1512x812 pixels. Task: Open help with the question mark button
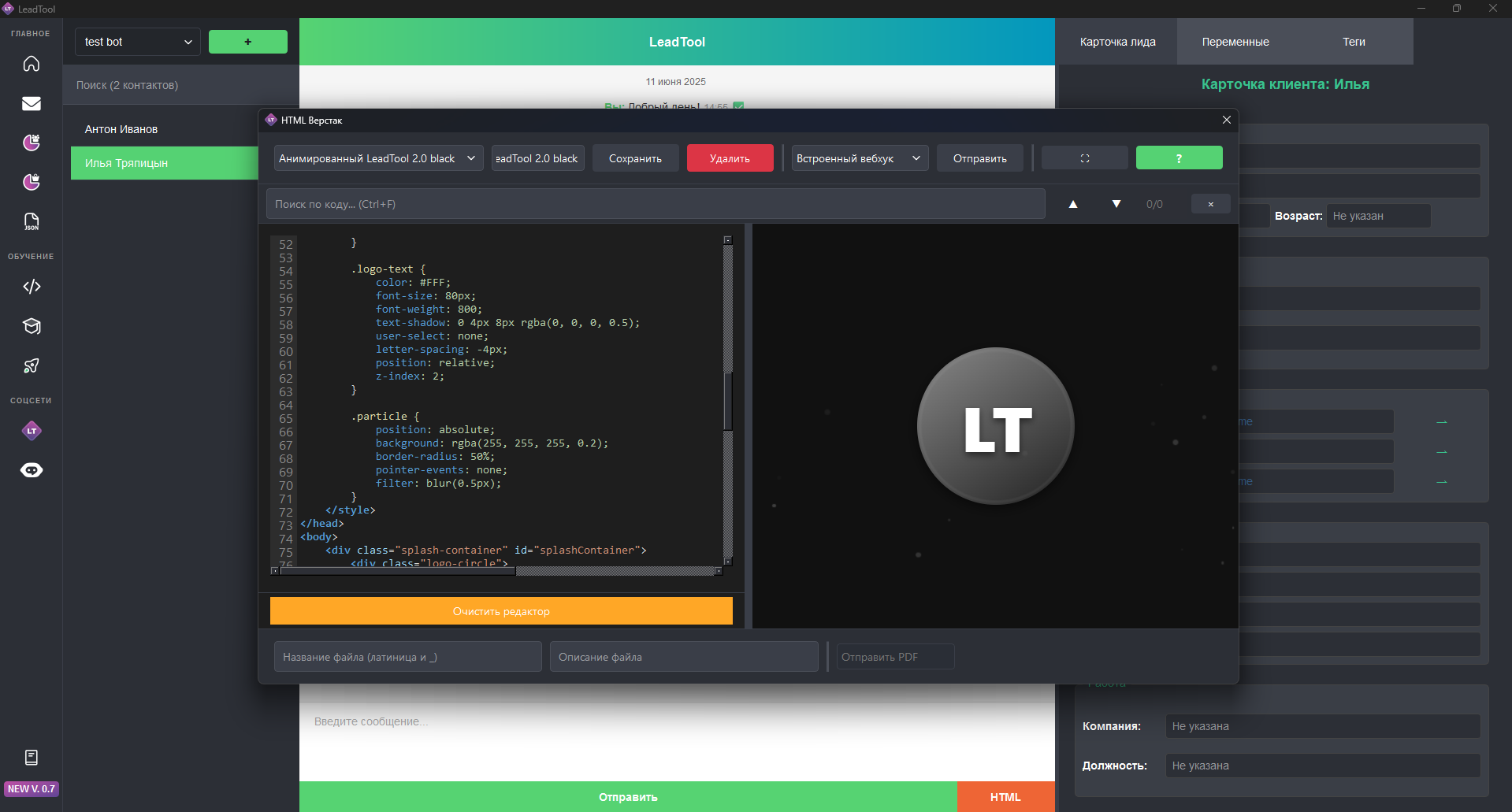[x=1180, y=158]
